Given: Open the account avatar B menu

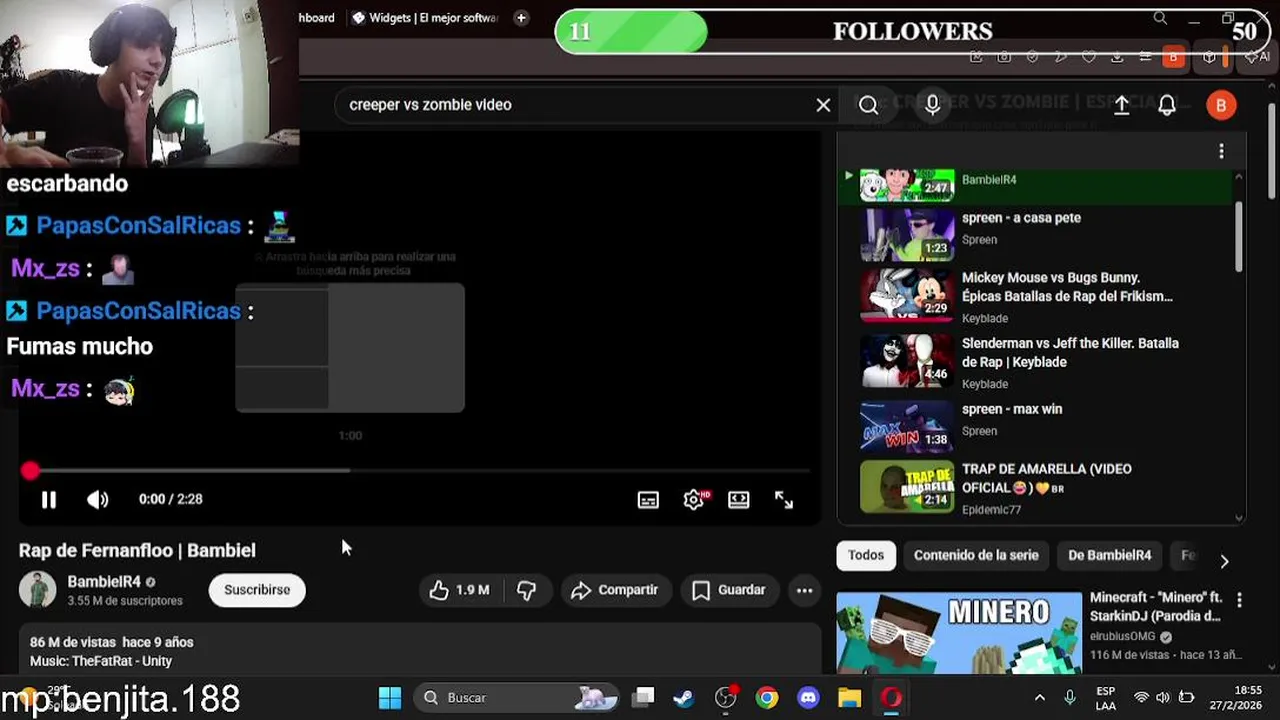Looking at the screenshot, I should [x=1221, y=105].
